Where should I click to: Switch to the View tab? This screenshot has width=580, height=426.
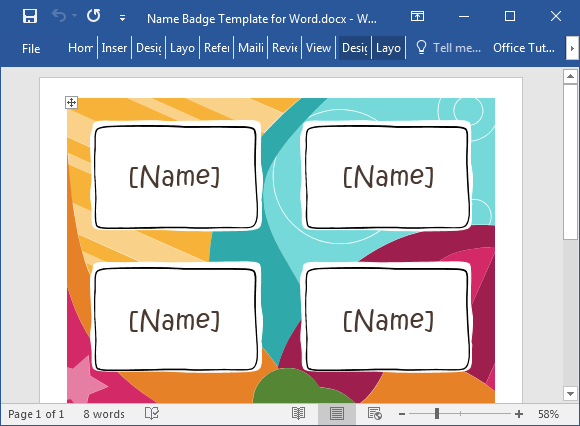point(318,48)
